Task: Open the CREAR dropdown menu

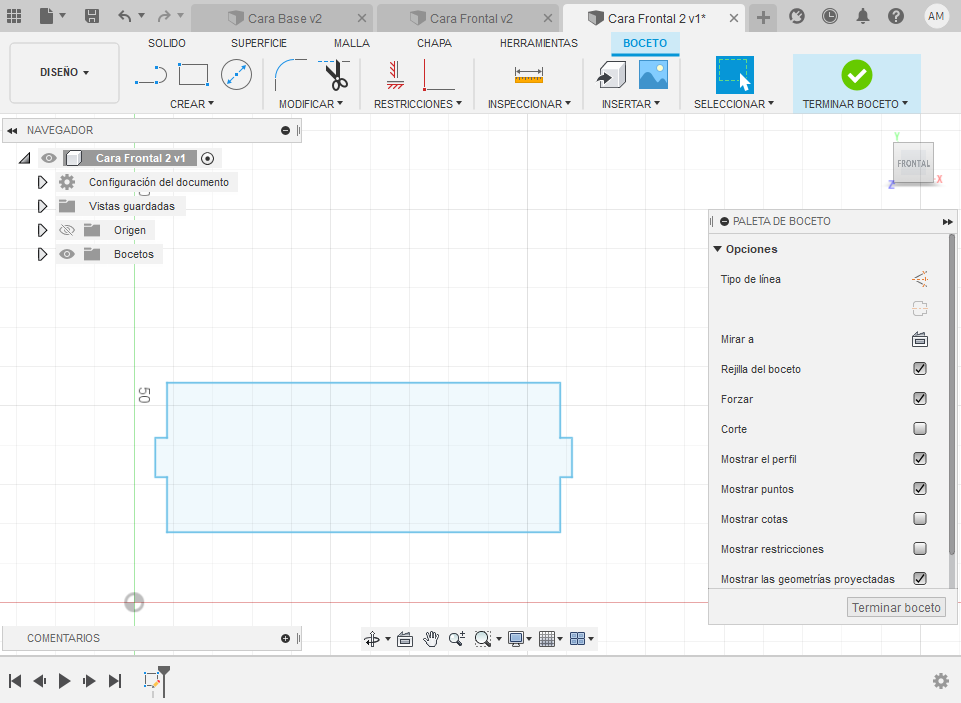Action: point(192,104)
